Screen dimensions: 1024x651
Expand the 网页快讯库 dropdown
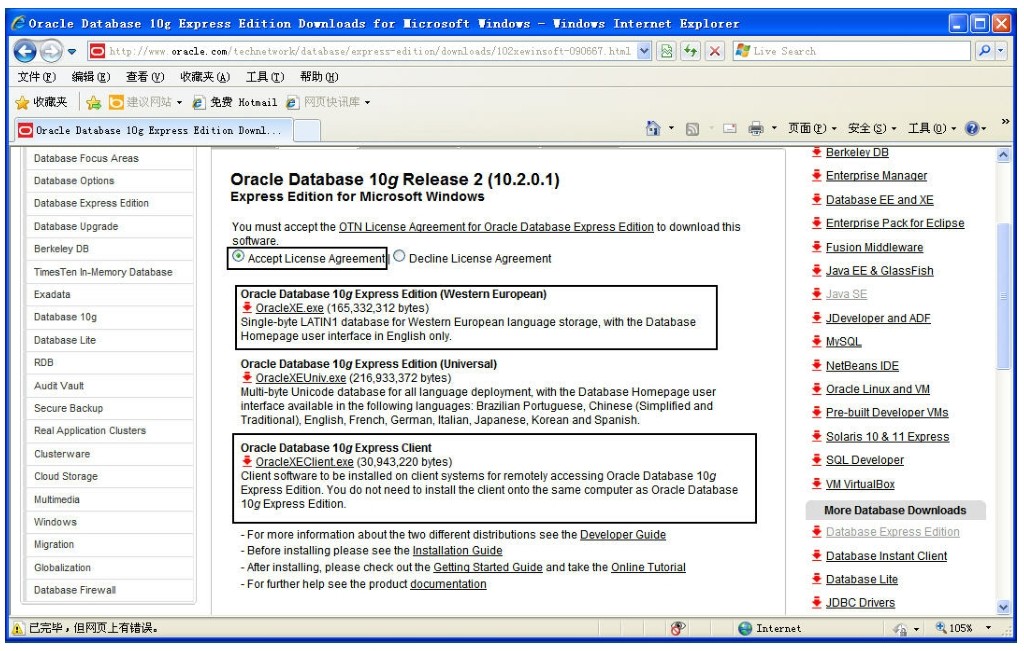[x=367, y=103]
